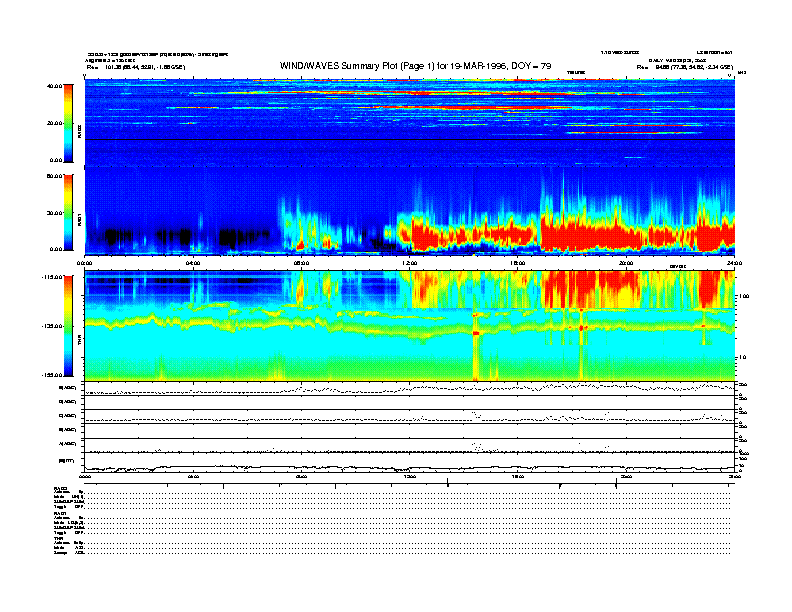This screenshot has height=612, width=792.
Task: Click the 12:00 tick label under RAD1 panel
Action: point(410,263)
